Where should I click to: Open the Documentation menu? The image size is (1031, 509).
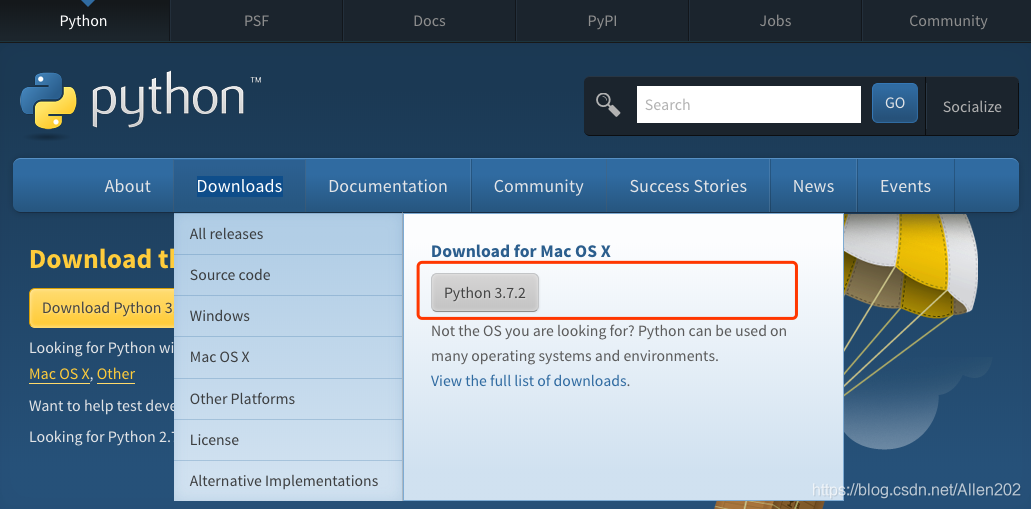click(388, 186)
